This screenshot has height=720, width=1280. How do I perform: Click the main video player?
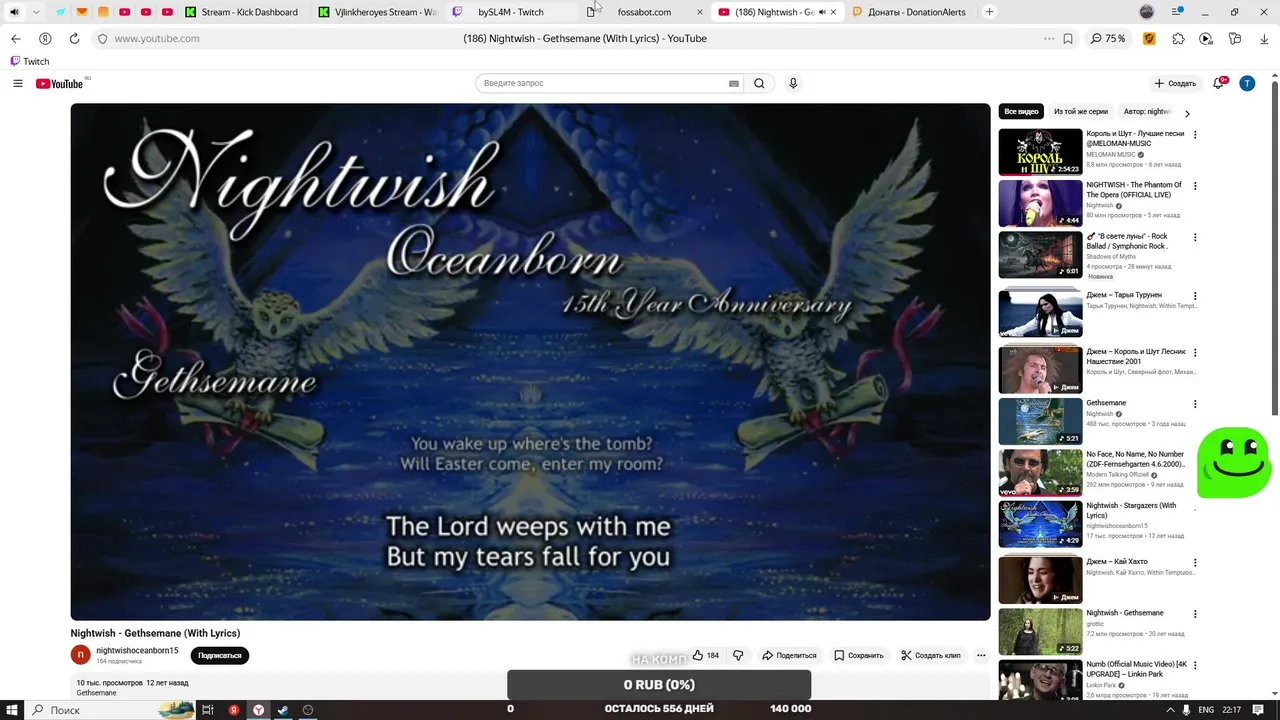pyautogui.click(x=530, y=361)
